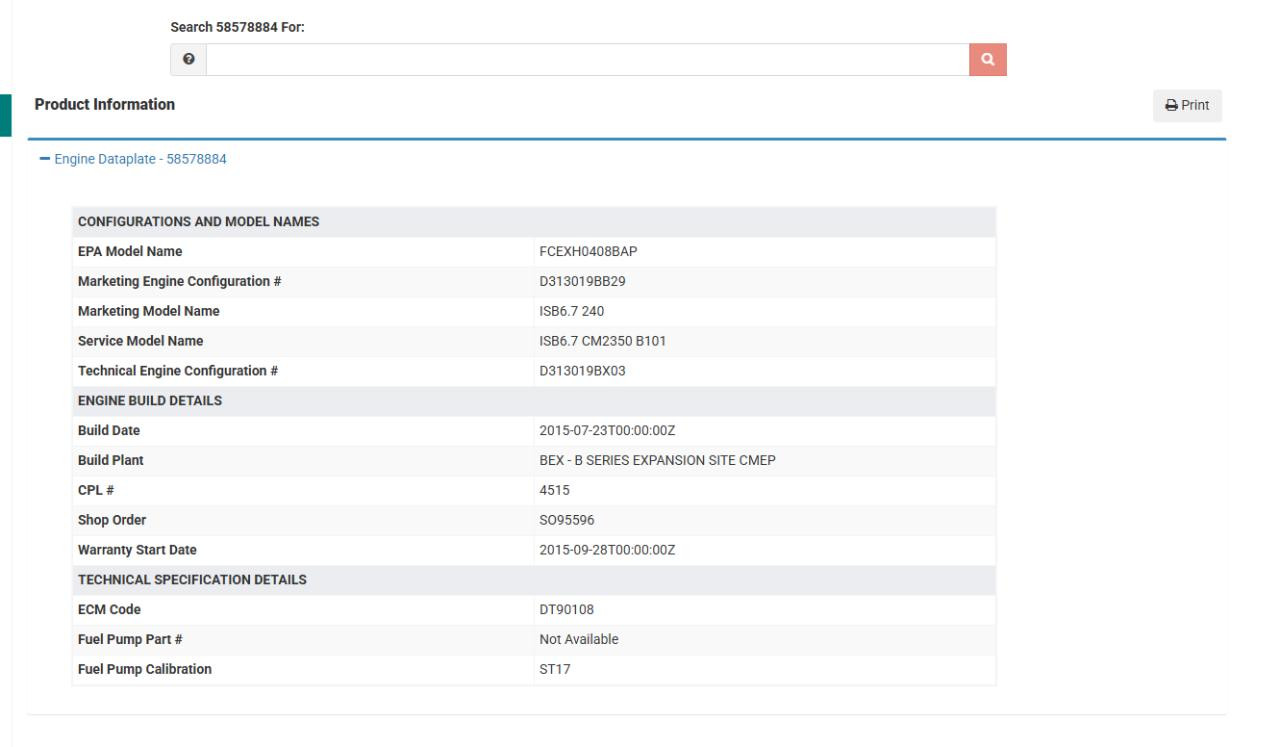This screenshot has height=747, width=1280.
Task: Click the ENGINE BUILD DETAILS header
Action: [150, 401]
